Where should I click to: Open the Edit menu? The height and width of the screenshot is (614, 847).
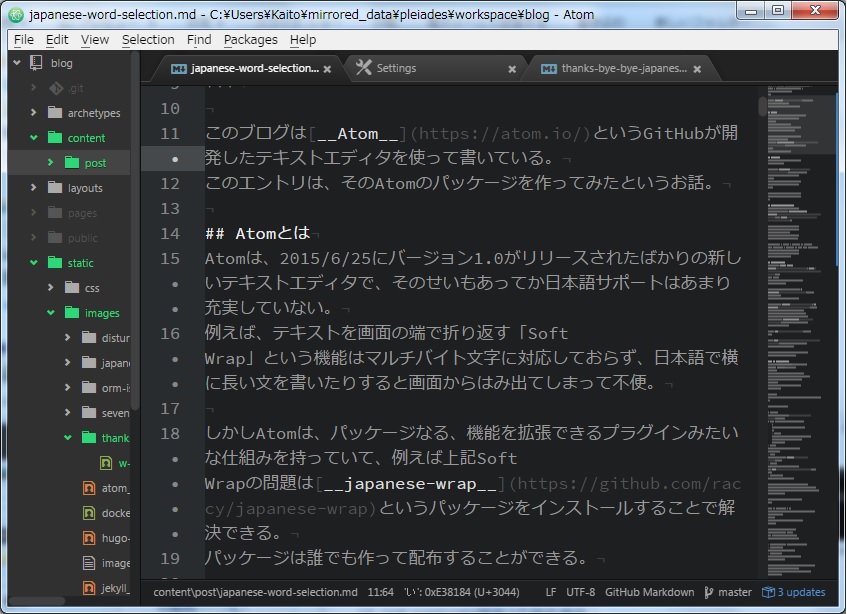57,39
